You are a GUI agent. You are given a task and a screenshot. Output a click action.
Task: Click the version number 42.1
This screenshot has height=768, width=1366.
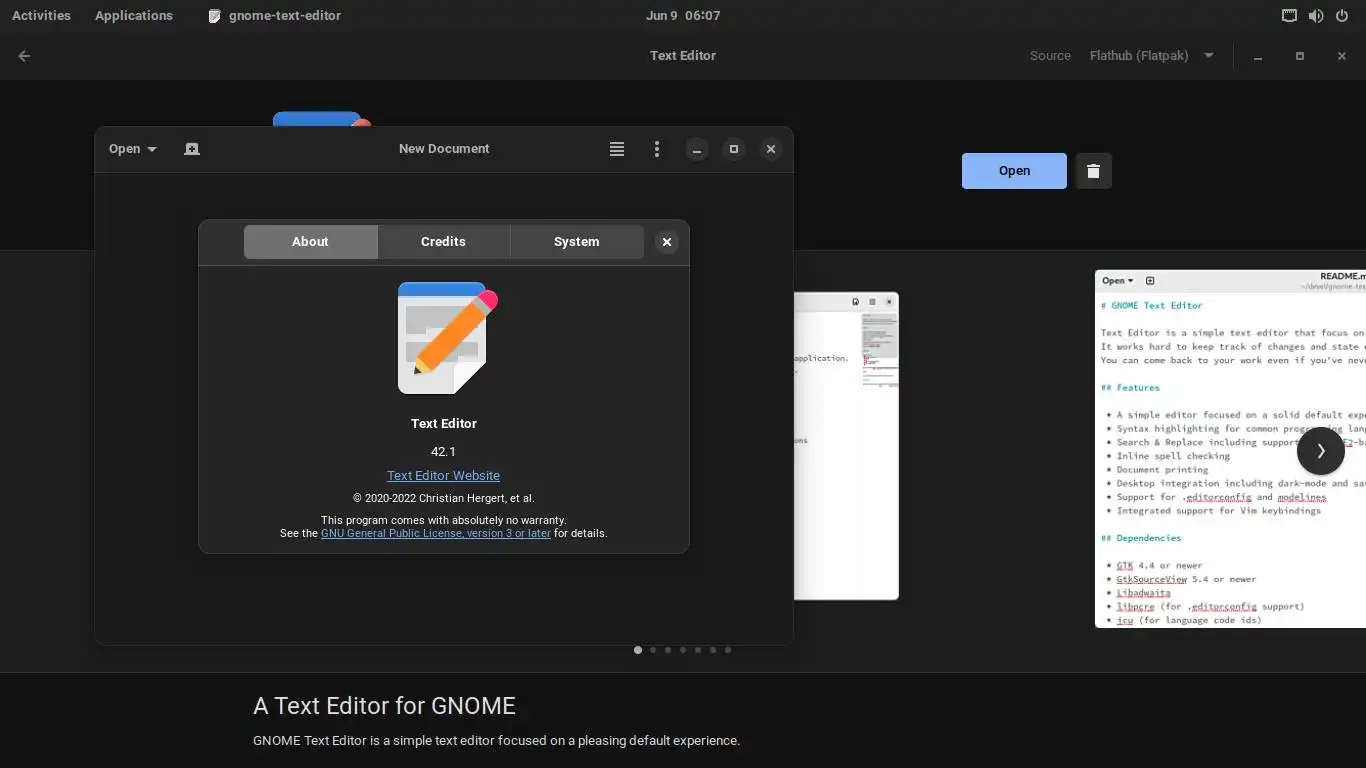443,452
